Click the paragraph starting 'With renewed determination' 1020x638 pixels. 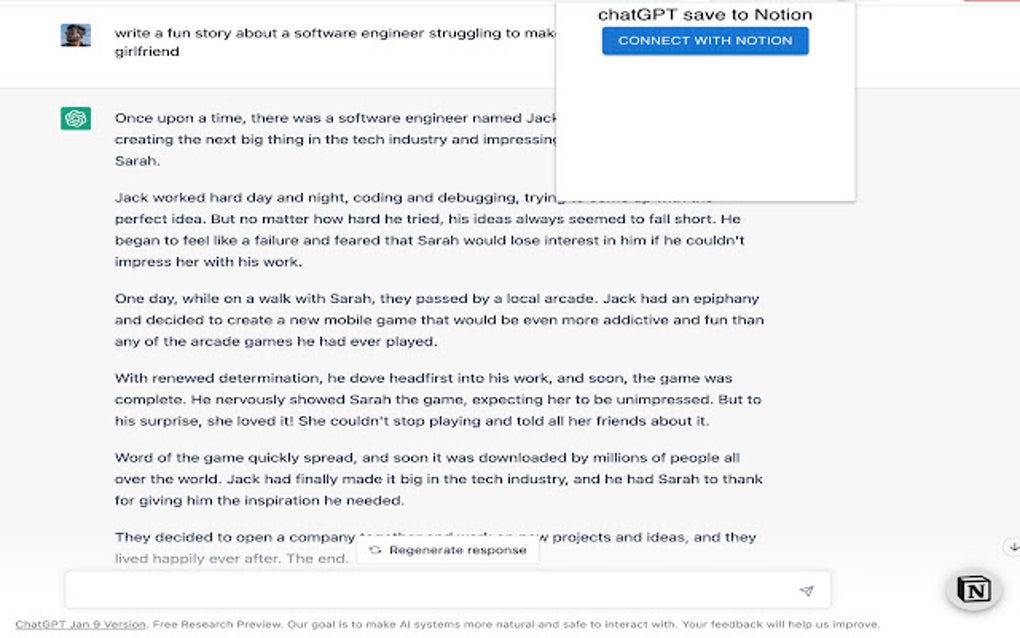pos(437,399)
